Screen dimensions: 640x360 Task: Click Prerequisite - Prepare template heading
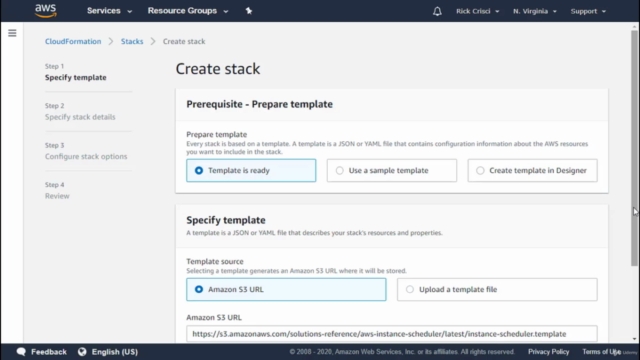coord(260,104)
